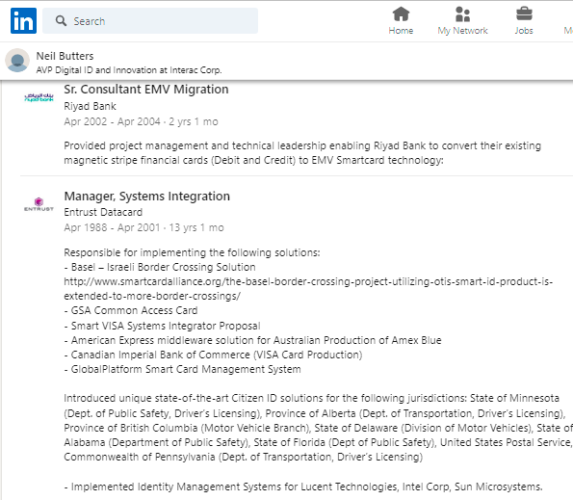573x500 pixels.
Task: Click the LinkedIn logo icon
Action: tap(23, 21)
